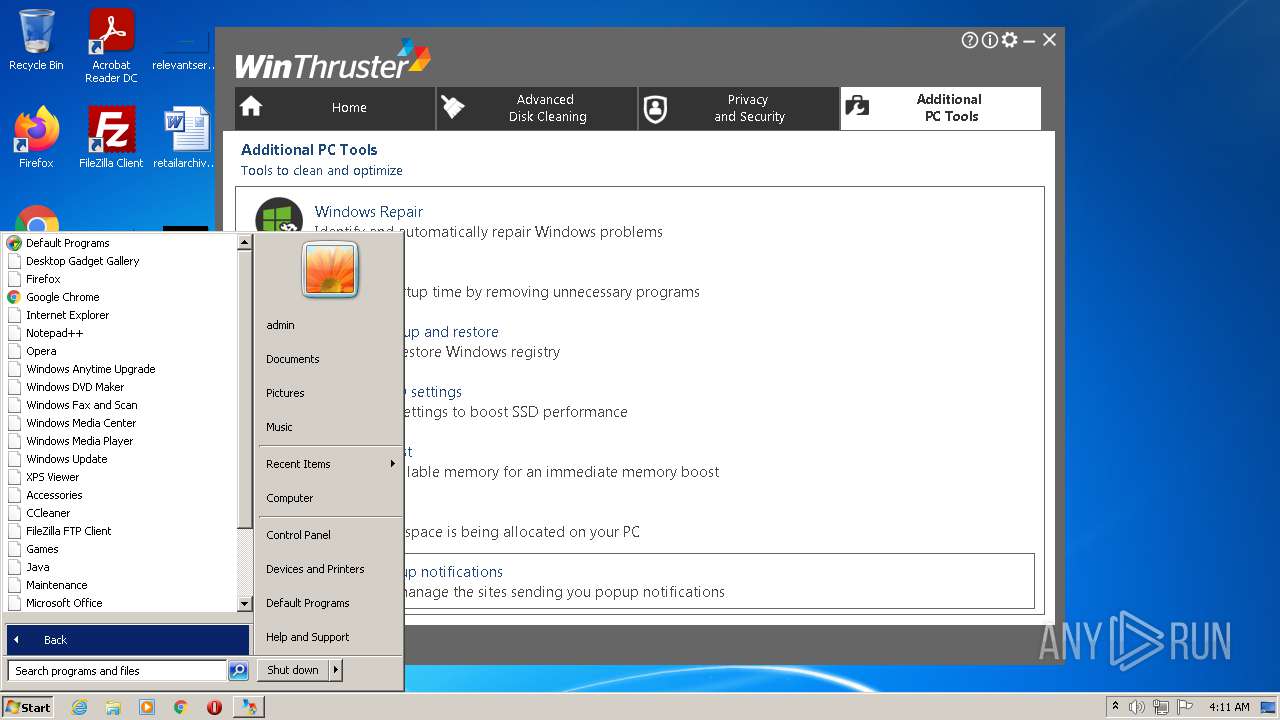Expand the CCleaner folder
The width and height of the screenshot is (1280, 720).
coord(120,513)
